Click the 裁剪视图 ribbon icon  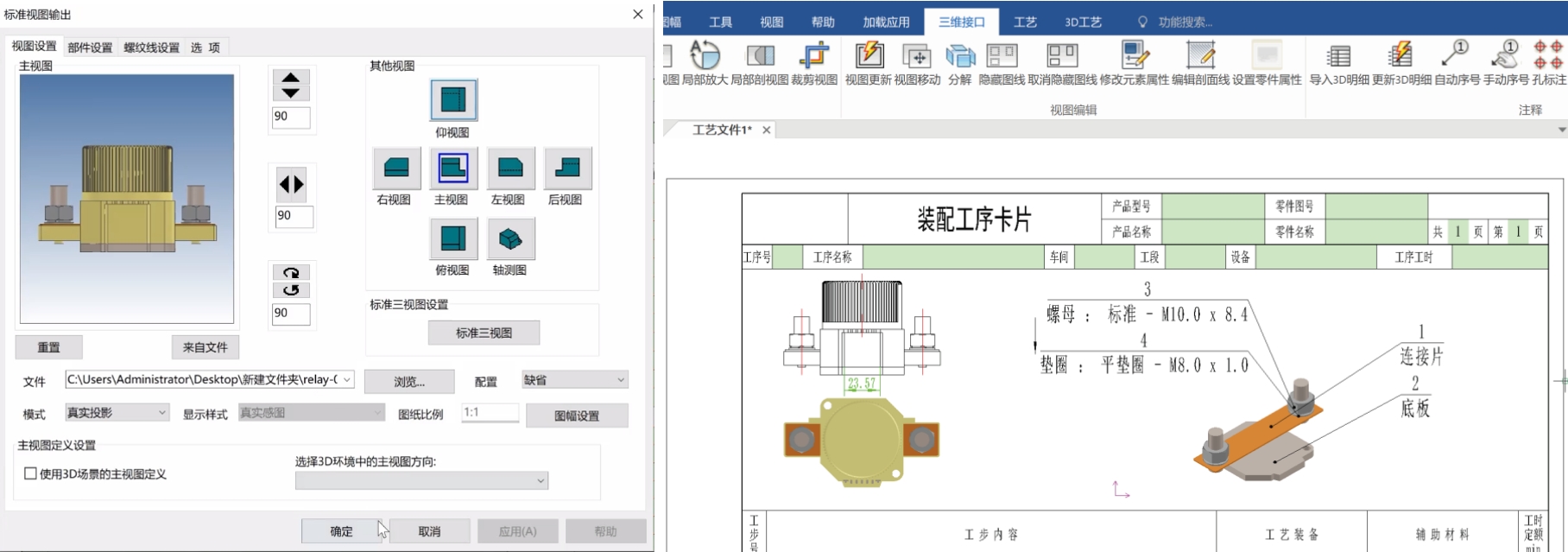tap(813, 57)
